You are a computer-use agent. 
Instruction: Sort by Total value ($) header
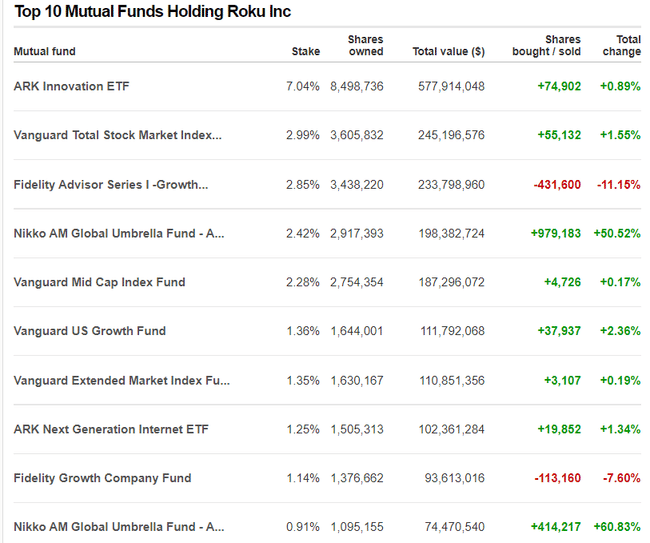pos(448,51)
